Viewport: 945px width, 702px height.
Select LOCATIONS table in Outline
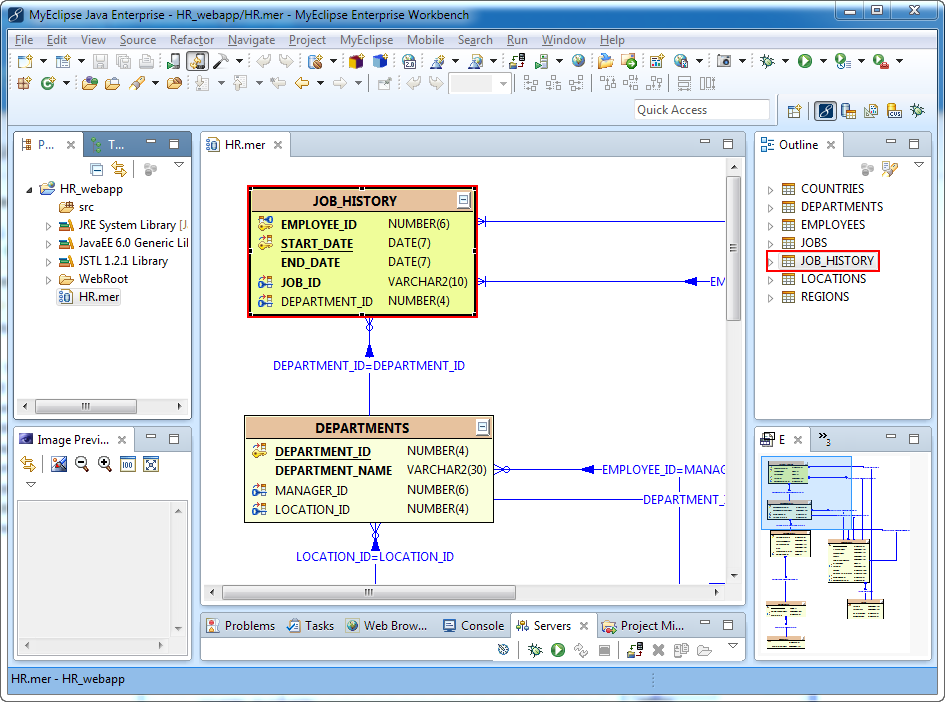pos(833,279)
